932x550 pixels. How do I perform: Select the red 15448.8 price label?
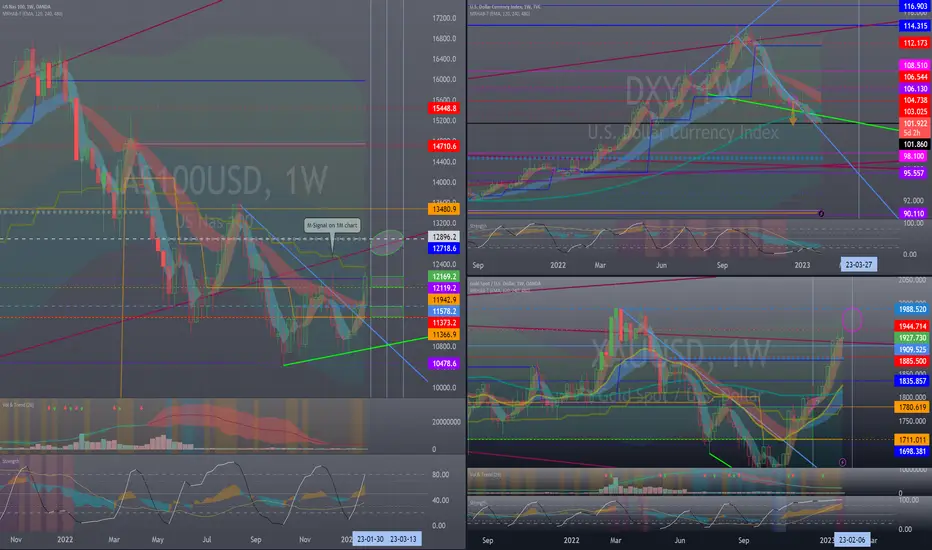click(x=444, y=109)
